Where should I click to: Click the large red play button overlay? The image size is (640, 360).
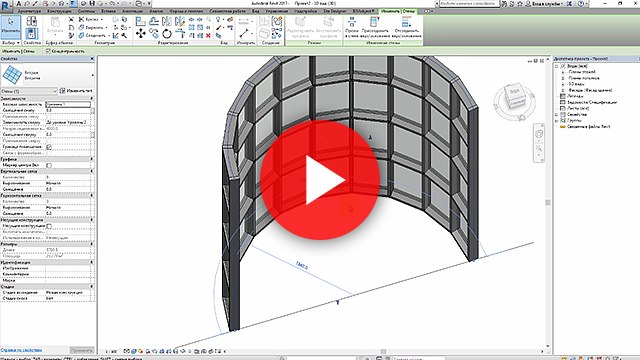click(320, 180)
